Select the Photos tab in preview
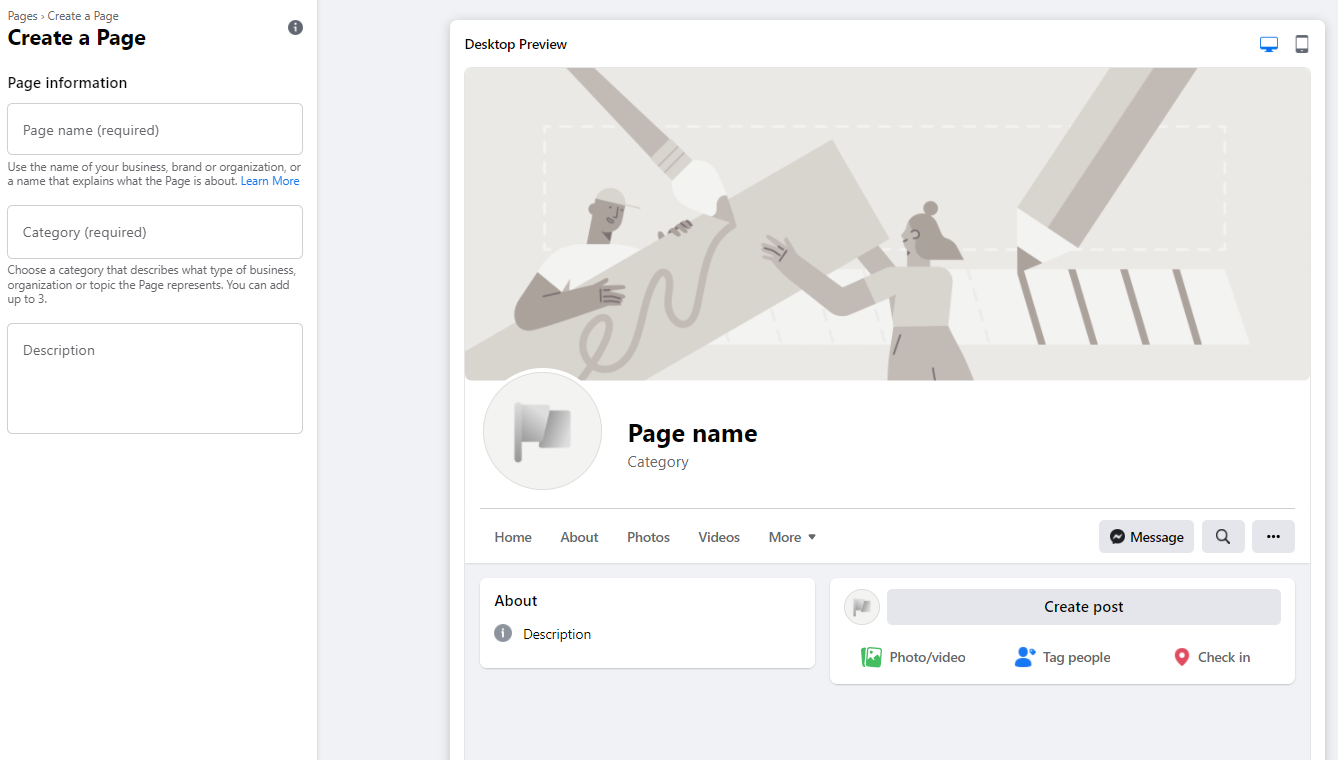Screen dimensions: 1338x760 pos(648,537)
